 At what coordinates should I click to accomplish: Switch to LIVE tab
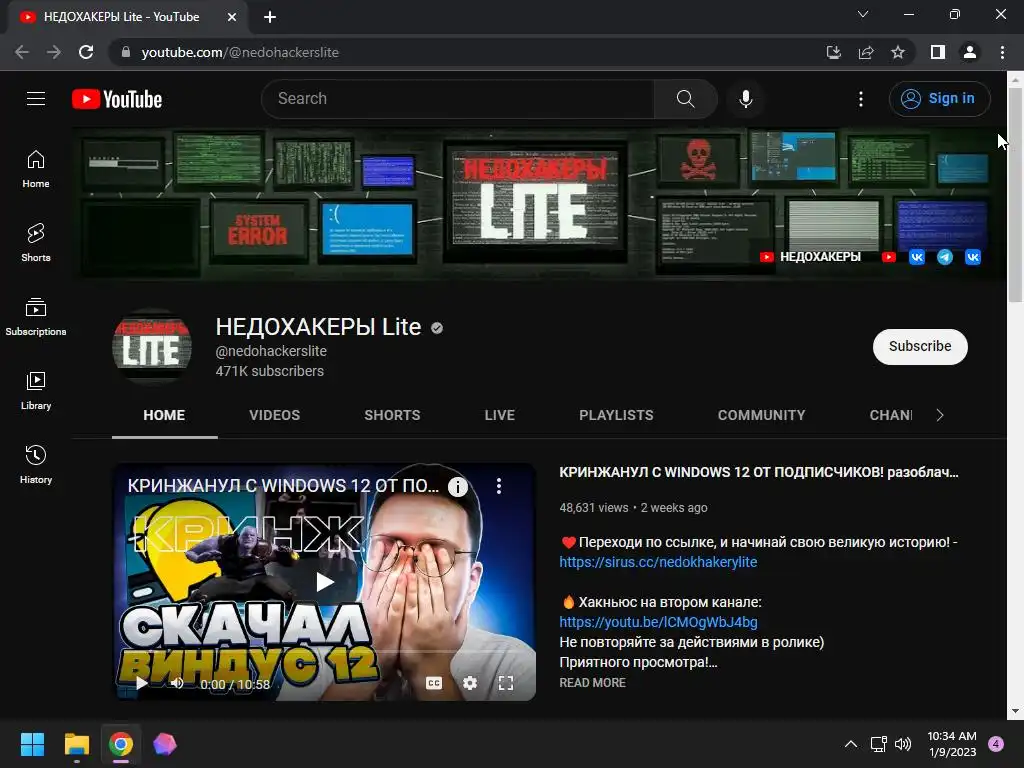point(500,415)
